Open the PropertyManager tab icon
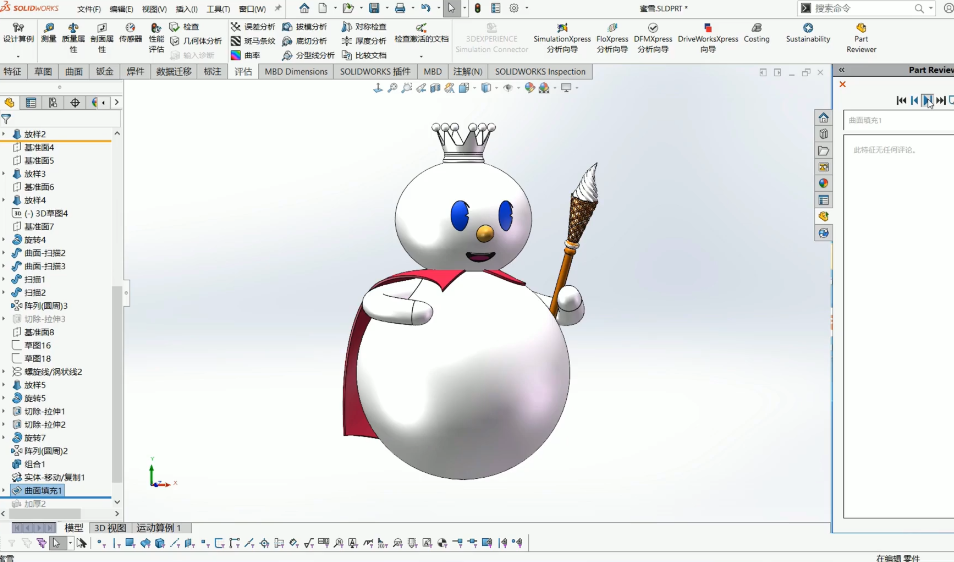The height and width of the screenshot is (562, 954). (x=31, y=103)
